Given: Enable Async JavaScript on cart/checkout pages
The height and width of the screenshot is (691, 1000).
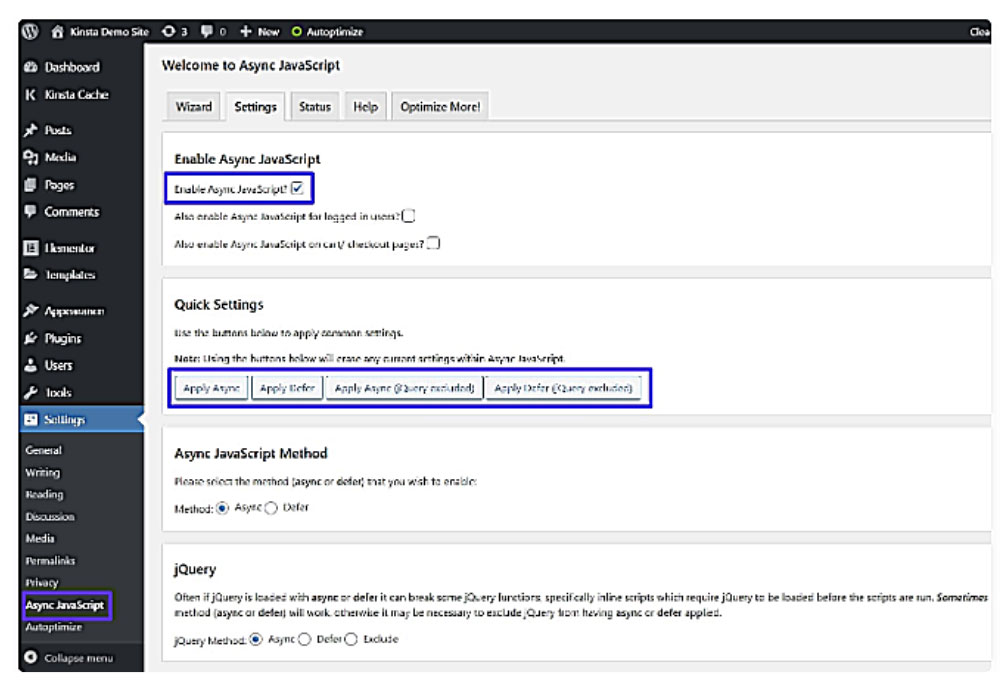Looking at the screenshot, I should point(434,243).
